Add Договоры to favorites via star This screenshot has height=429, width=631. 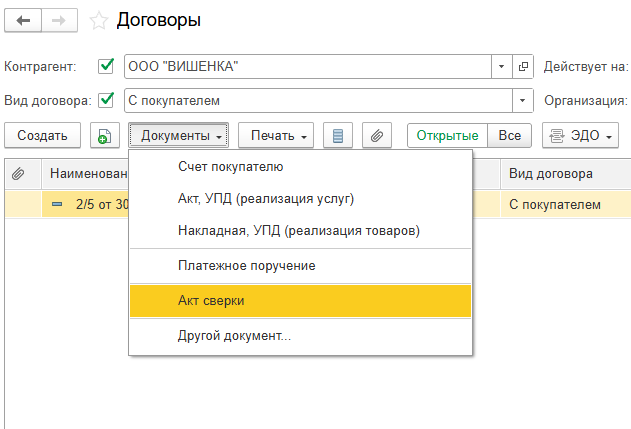(99, 21)
